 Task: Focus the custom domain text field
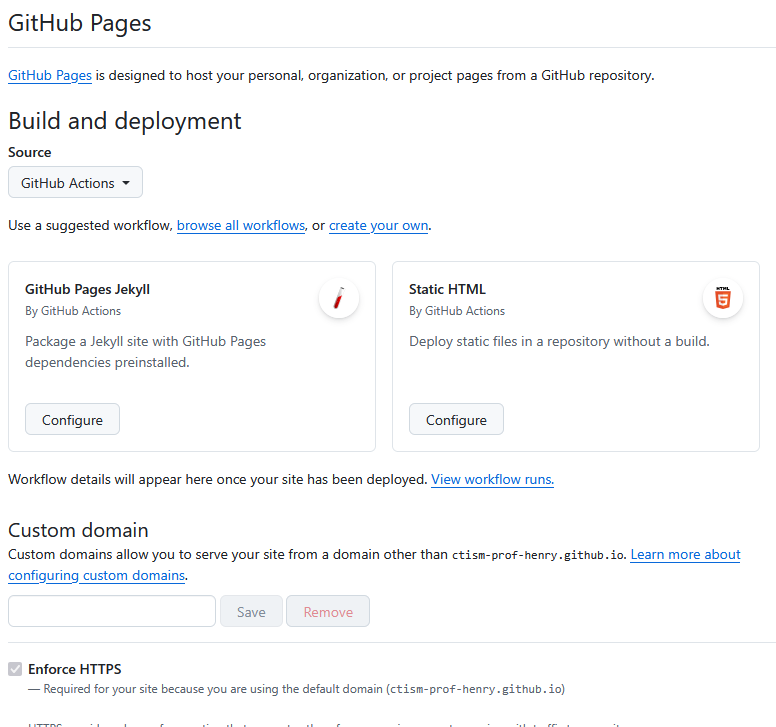click(x=112, y=611)
